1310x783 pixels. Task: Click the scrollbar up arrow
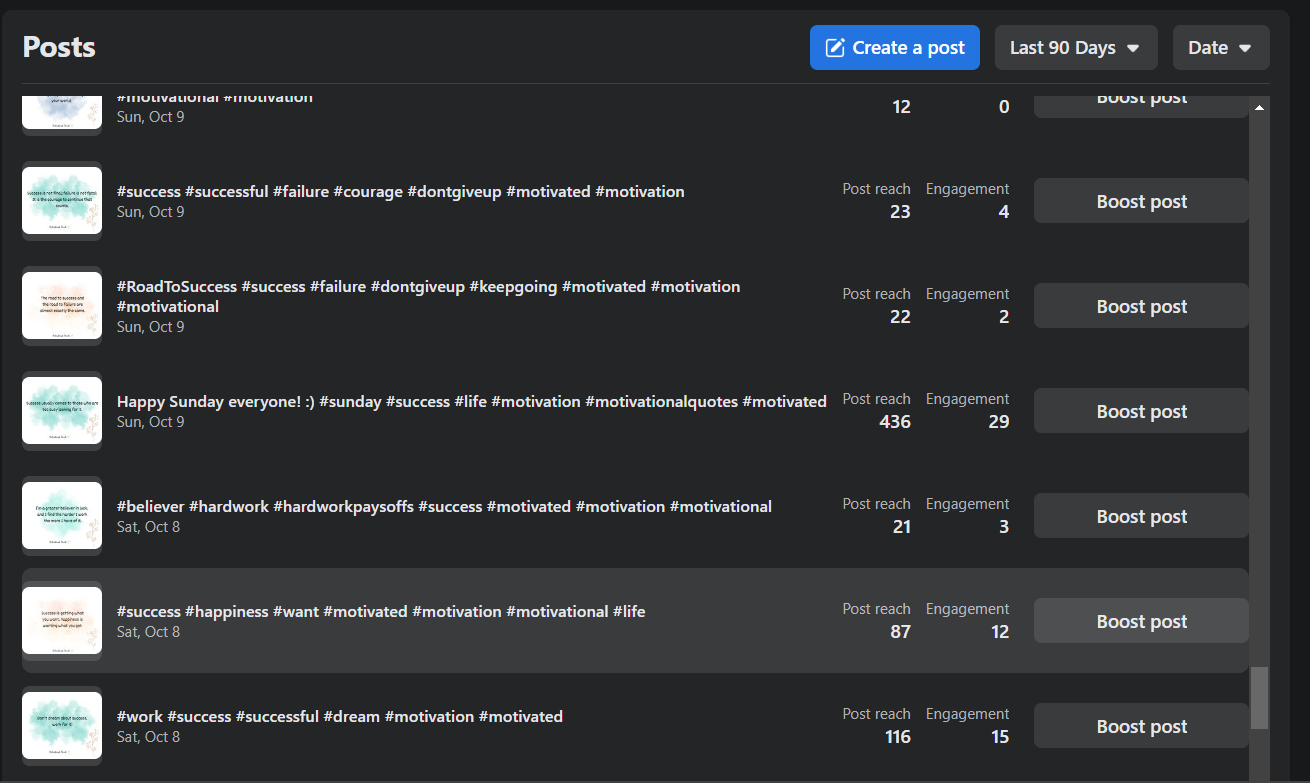coord(1260,107)
